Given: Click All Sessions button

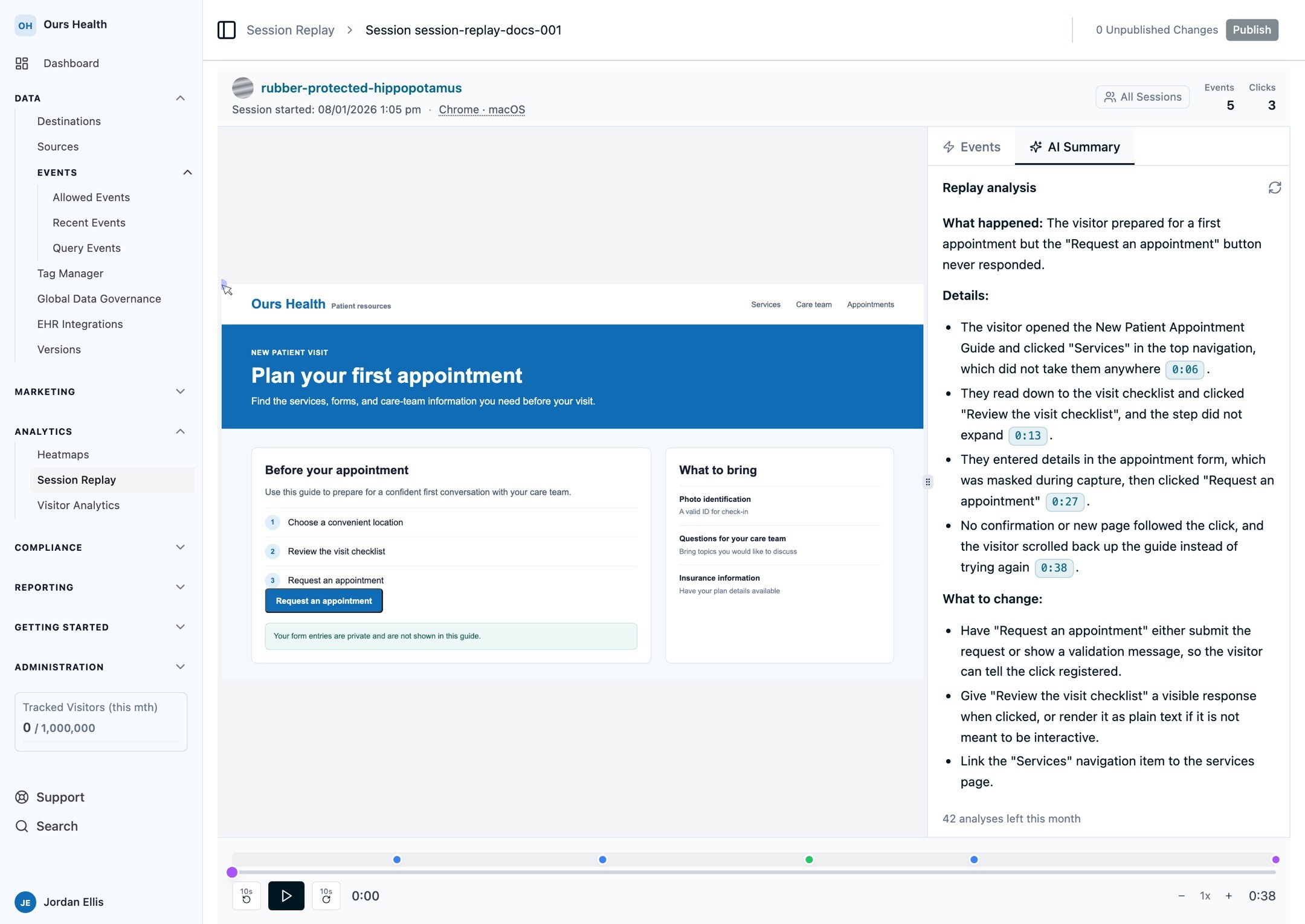Looking at the screenshot, I should click(x=1142, y=97).
